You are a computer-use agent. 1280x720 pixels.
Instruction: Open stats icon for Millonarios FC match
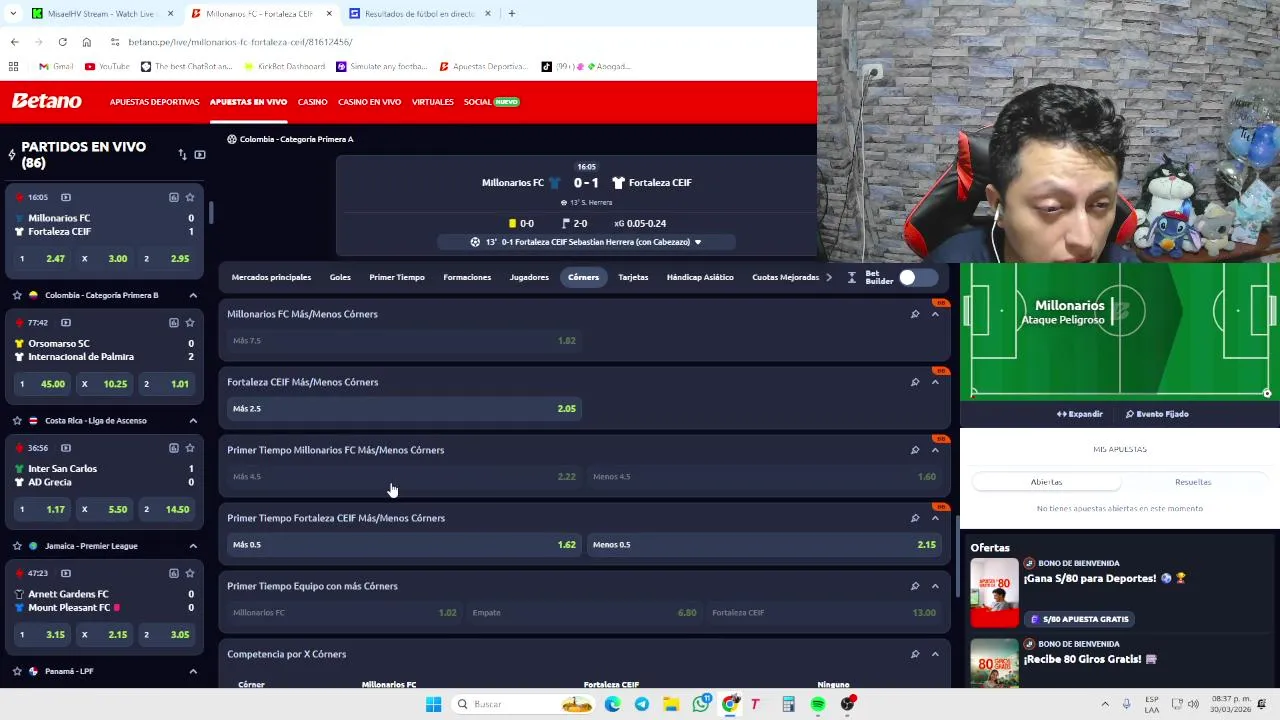173,197
